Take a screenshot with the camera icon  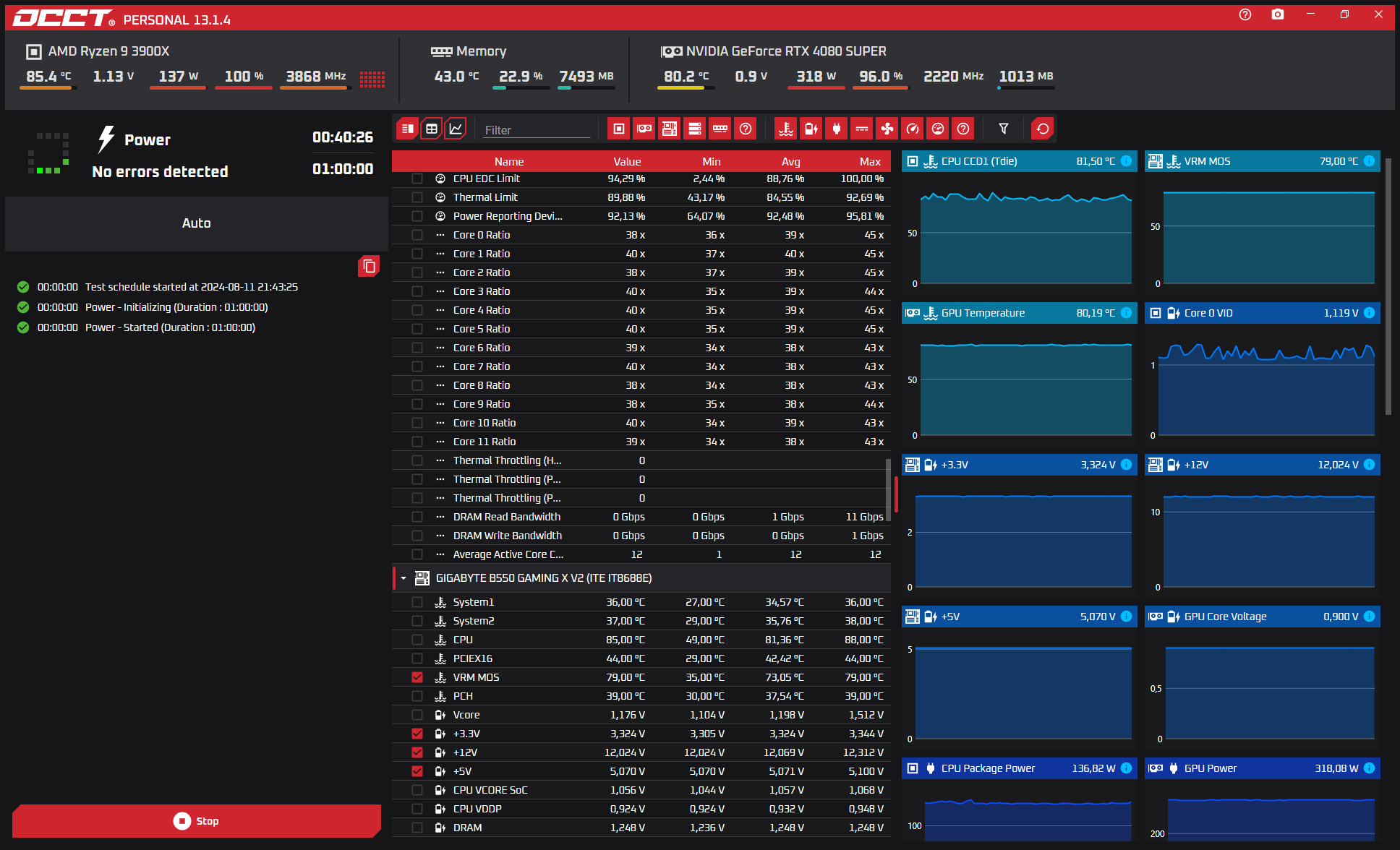click(x=1278, y=14)
